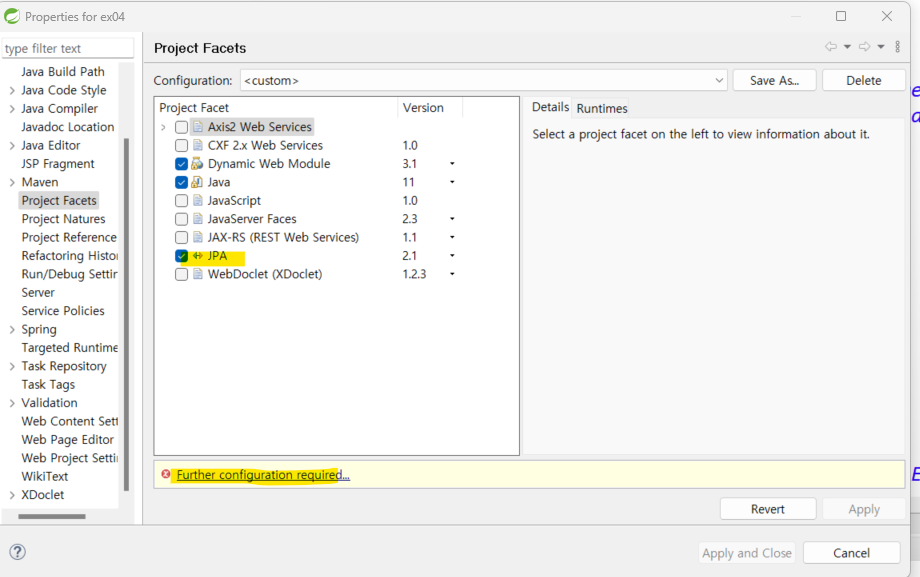Click the Delete configuration button

click(x=864, y=80)
